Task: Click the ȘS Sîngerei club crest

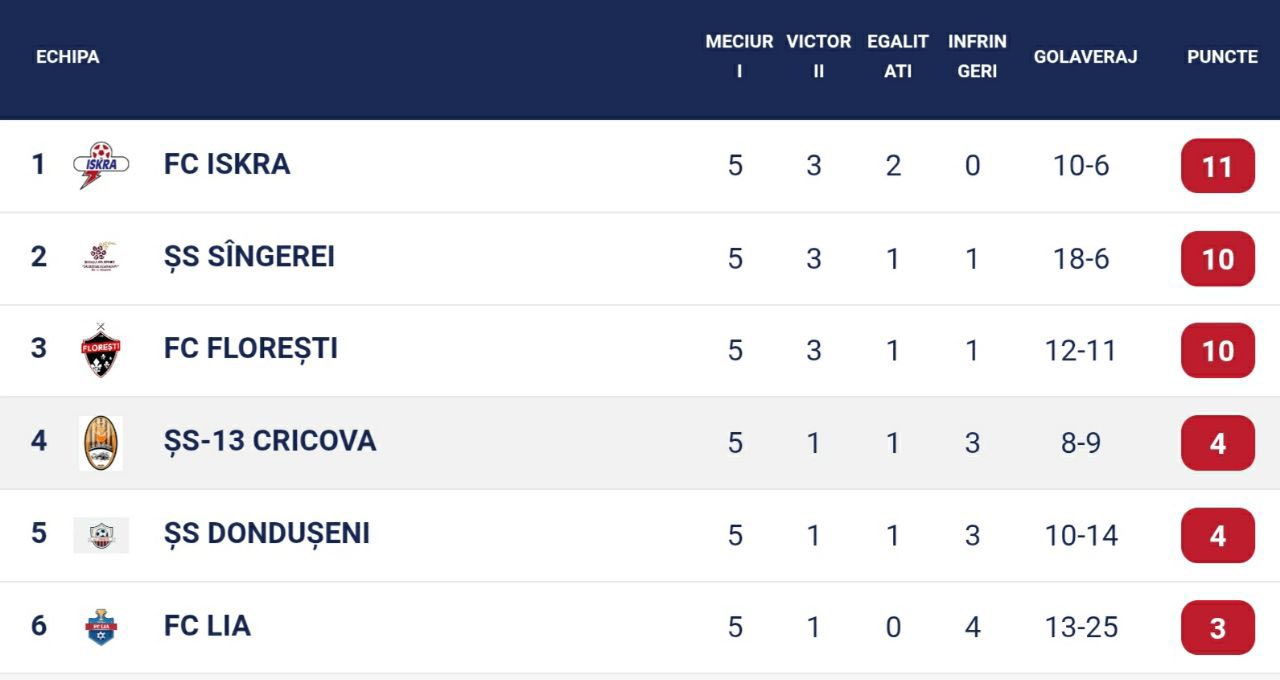Action: [101, 257]
